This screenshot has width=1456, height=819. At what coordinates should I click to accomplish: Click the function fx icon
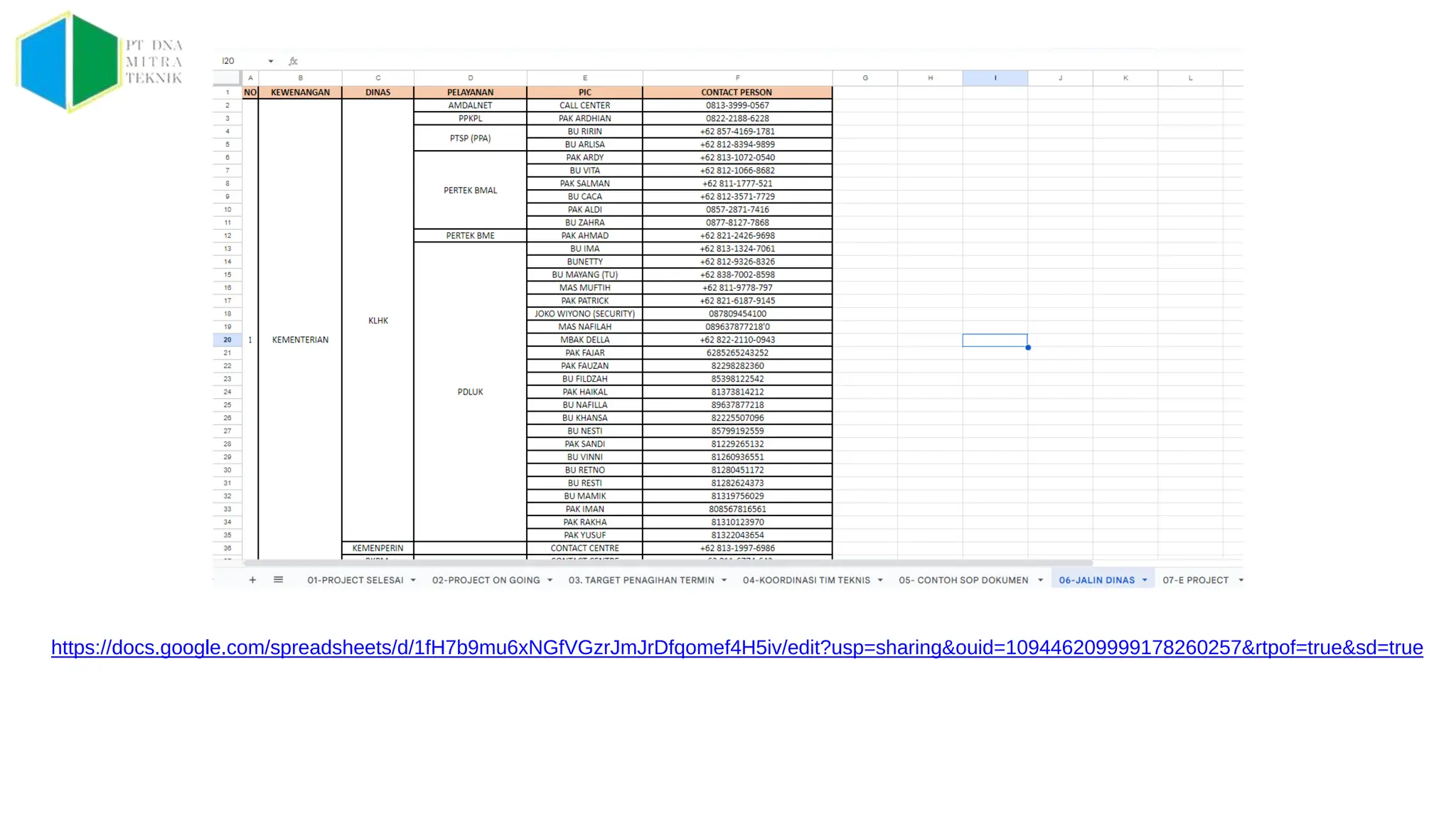pos(293,61)
